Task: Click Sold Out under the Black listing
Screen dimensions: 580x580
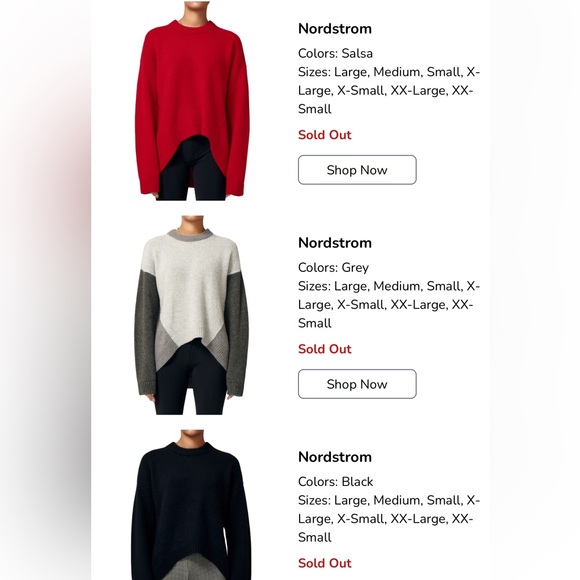Action: (325, 563)
